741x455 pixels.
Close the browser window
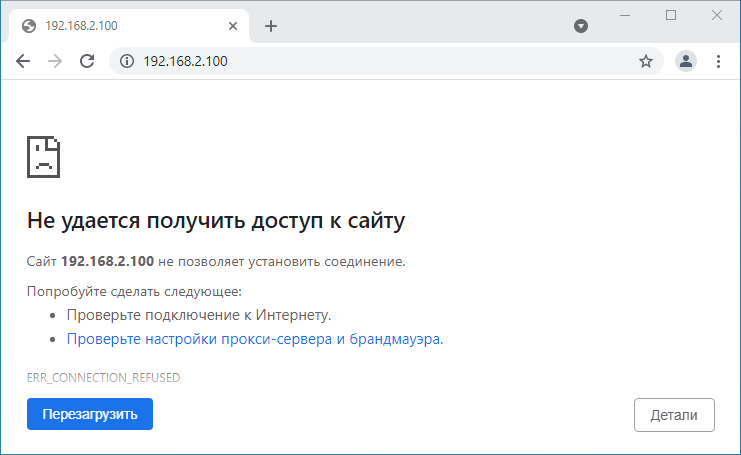(x=717, y=16)
